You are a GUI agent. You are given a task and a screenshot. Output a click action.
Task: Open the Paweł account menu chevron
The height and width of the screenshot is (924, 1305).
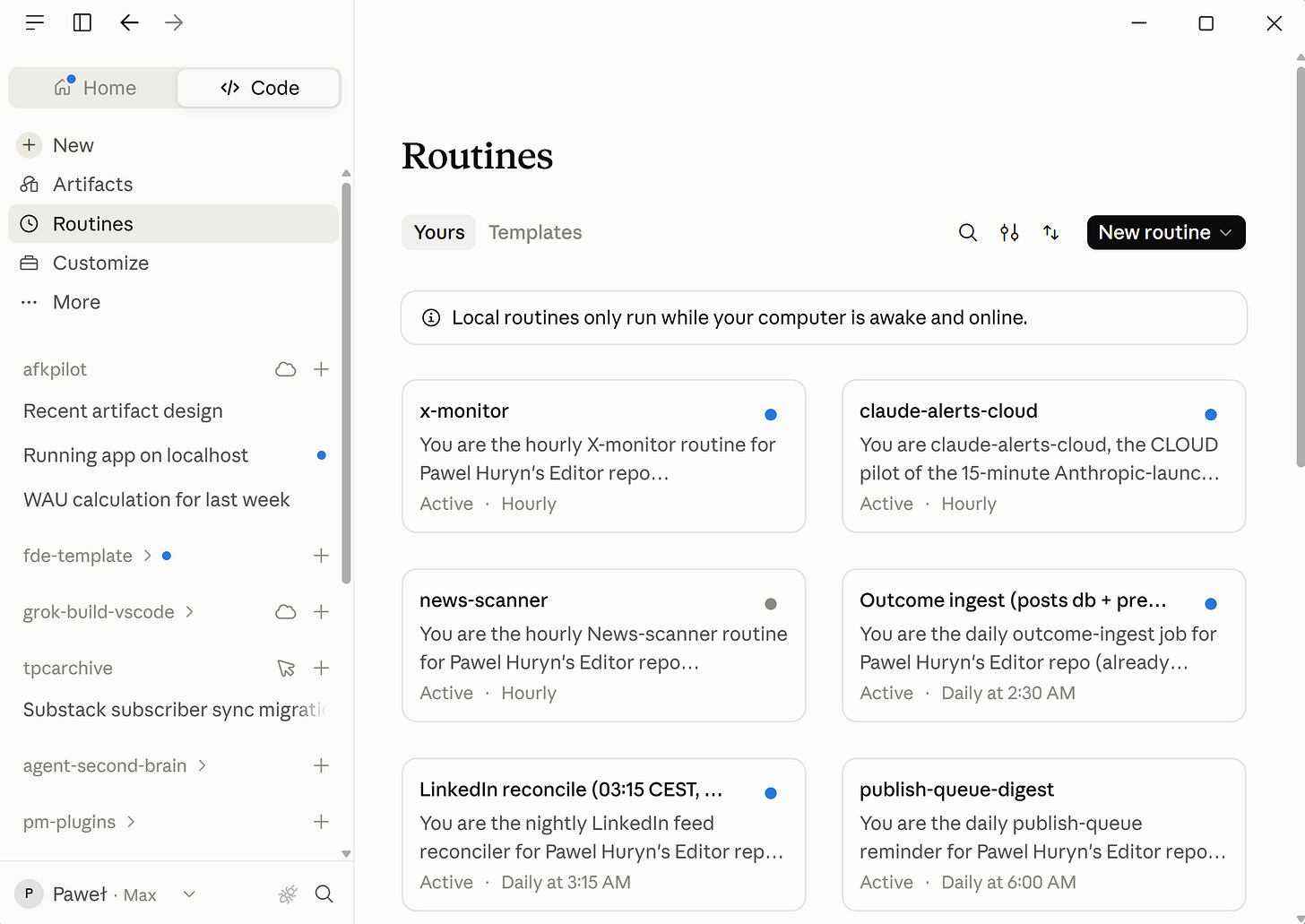click(189, 894)
